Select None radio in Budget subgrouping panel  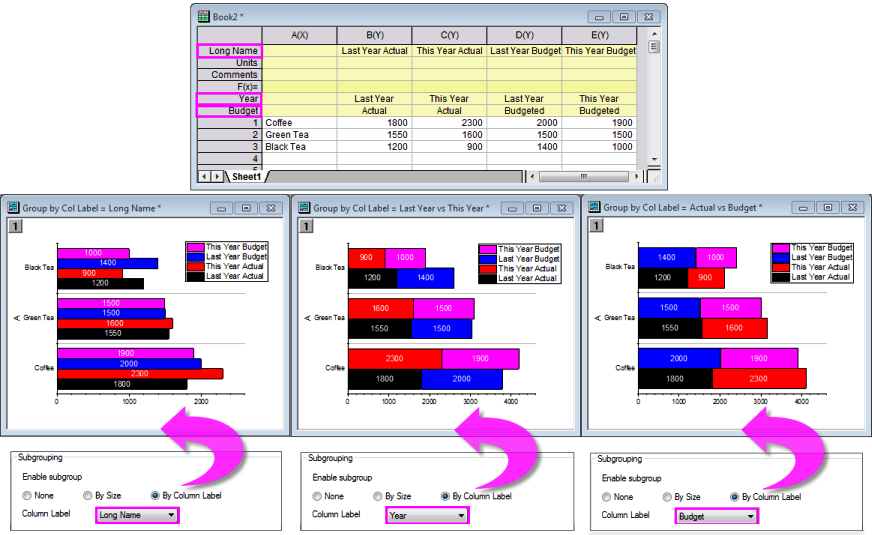click(x=606, y=497)
